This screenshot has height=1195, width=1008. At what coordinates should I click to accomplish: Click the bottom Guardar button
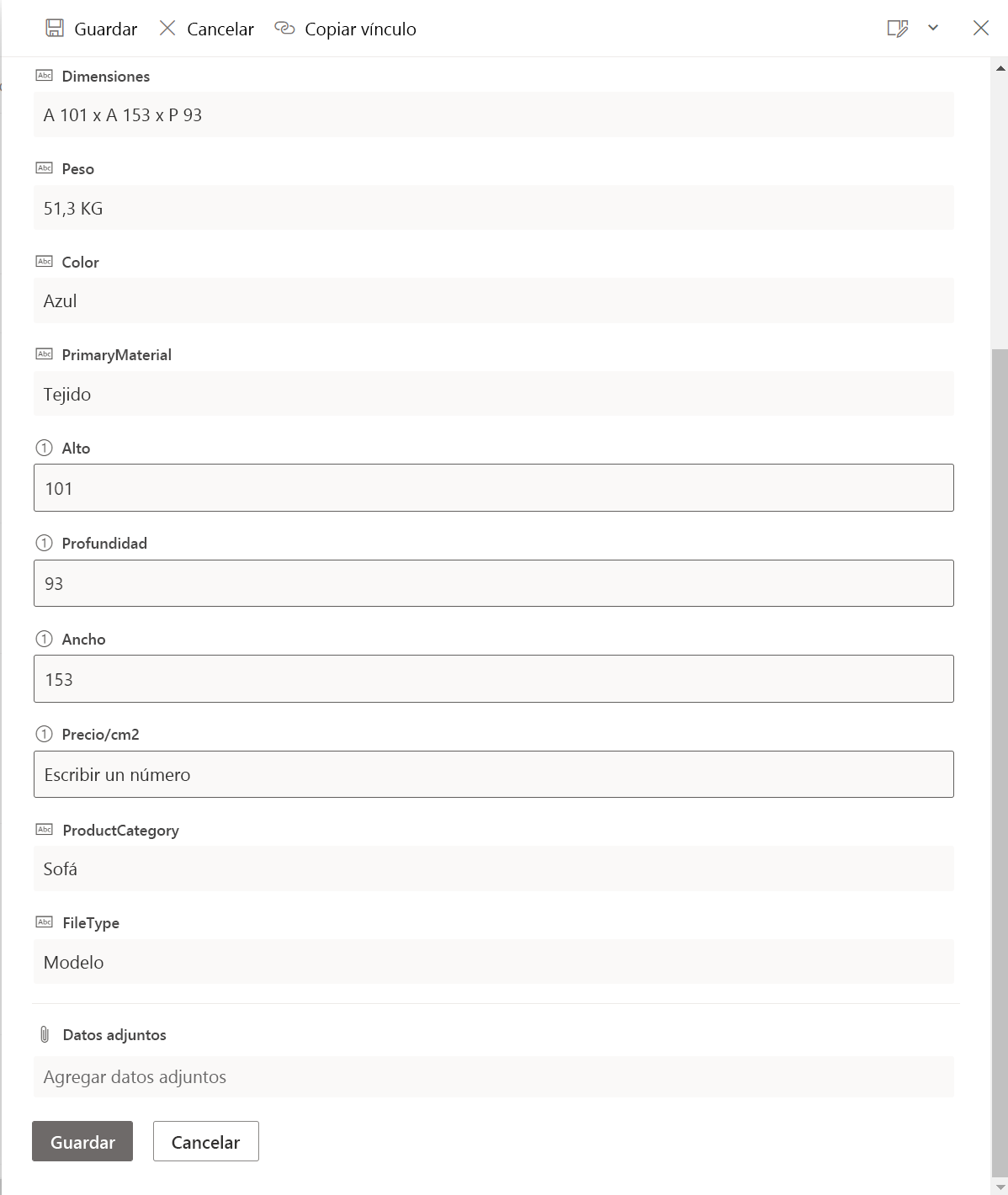(x=82, y=1141)
